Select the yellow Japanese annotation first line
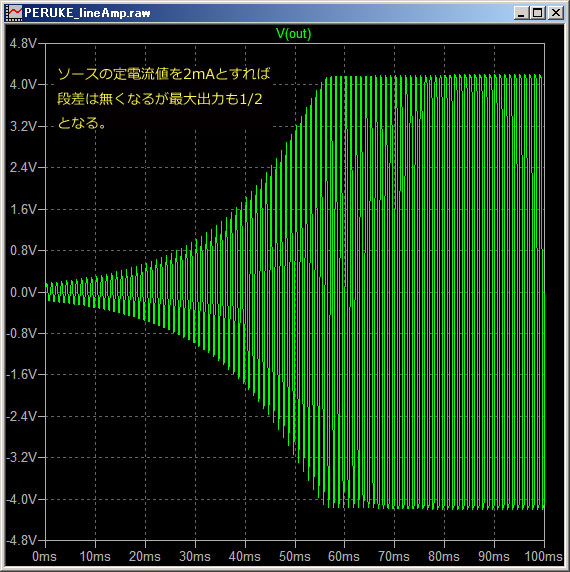This screenshot has width=570, height=572. pyautogui.click(x=164, y=74)
